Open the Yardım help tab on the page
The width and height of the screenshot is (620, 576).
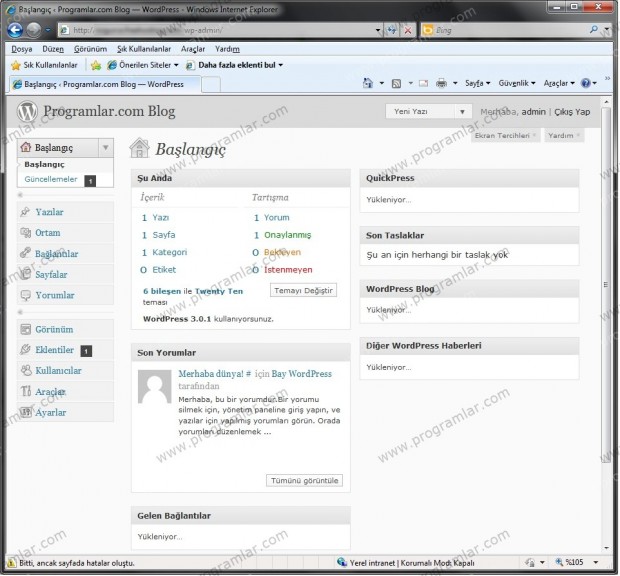564,136
